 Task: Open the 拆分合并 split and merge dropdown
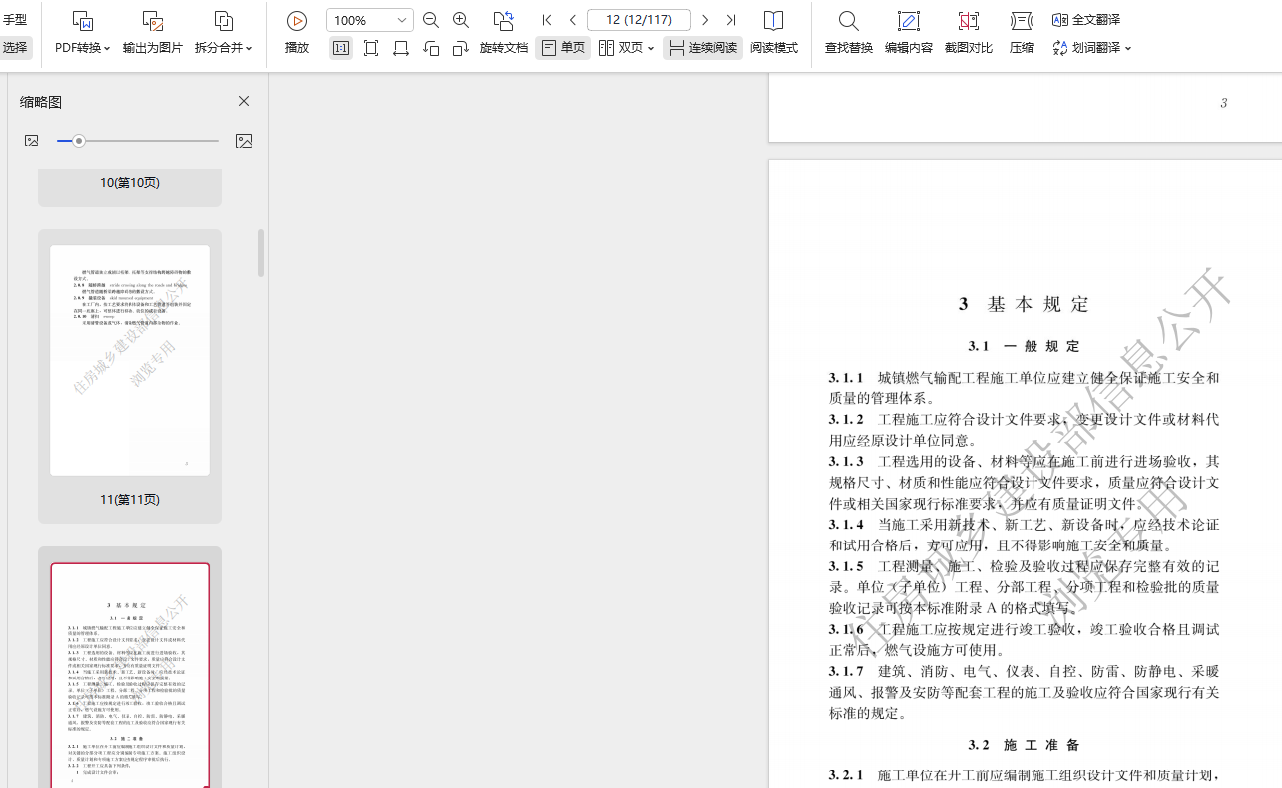224,33
